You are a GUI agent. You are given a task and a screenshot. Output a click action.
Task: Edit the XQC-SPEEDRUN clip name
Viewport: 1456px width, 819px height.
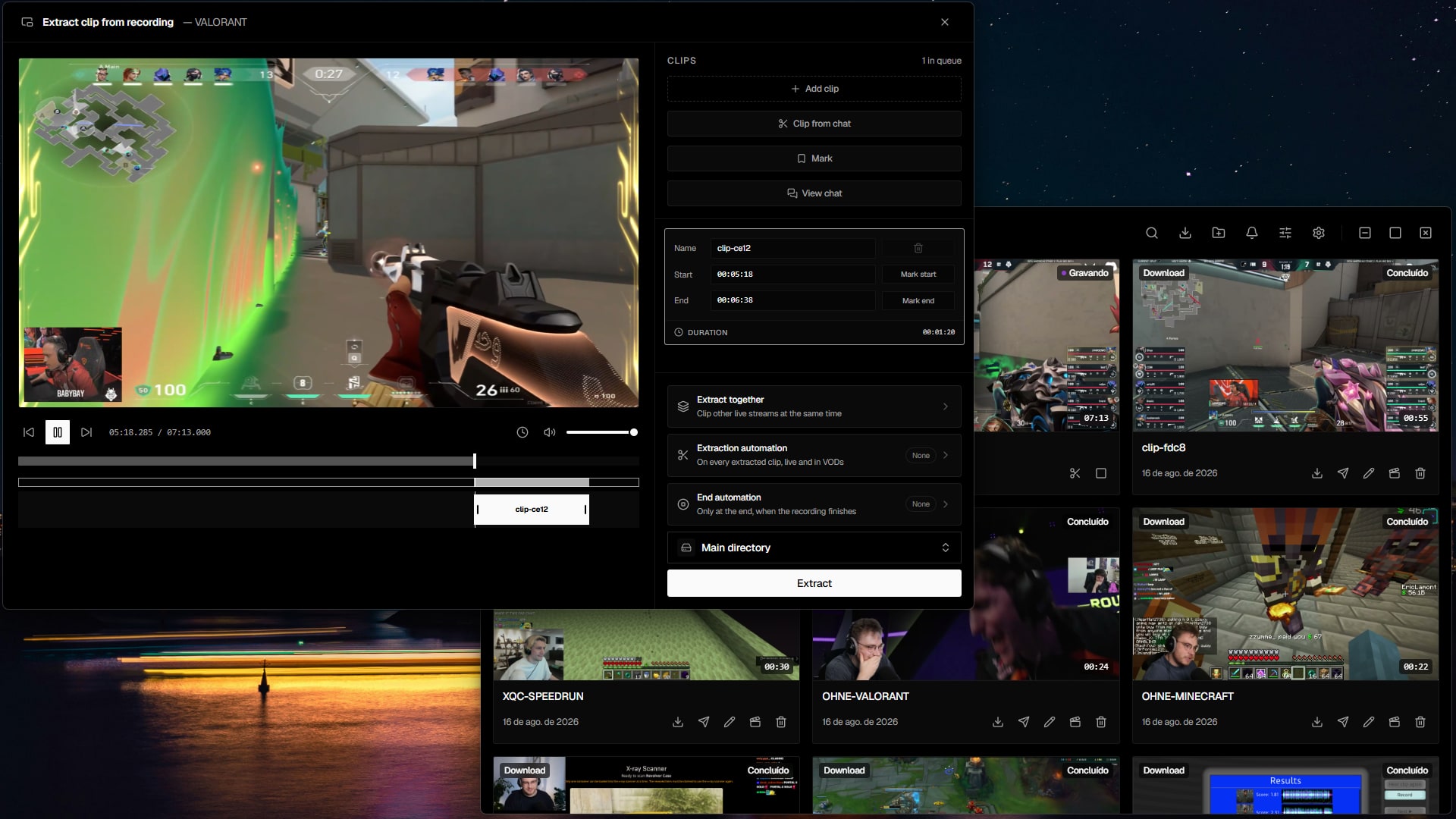[x=730, y=722]
